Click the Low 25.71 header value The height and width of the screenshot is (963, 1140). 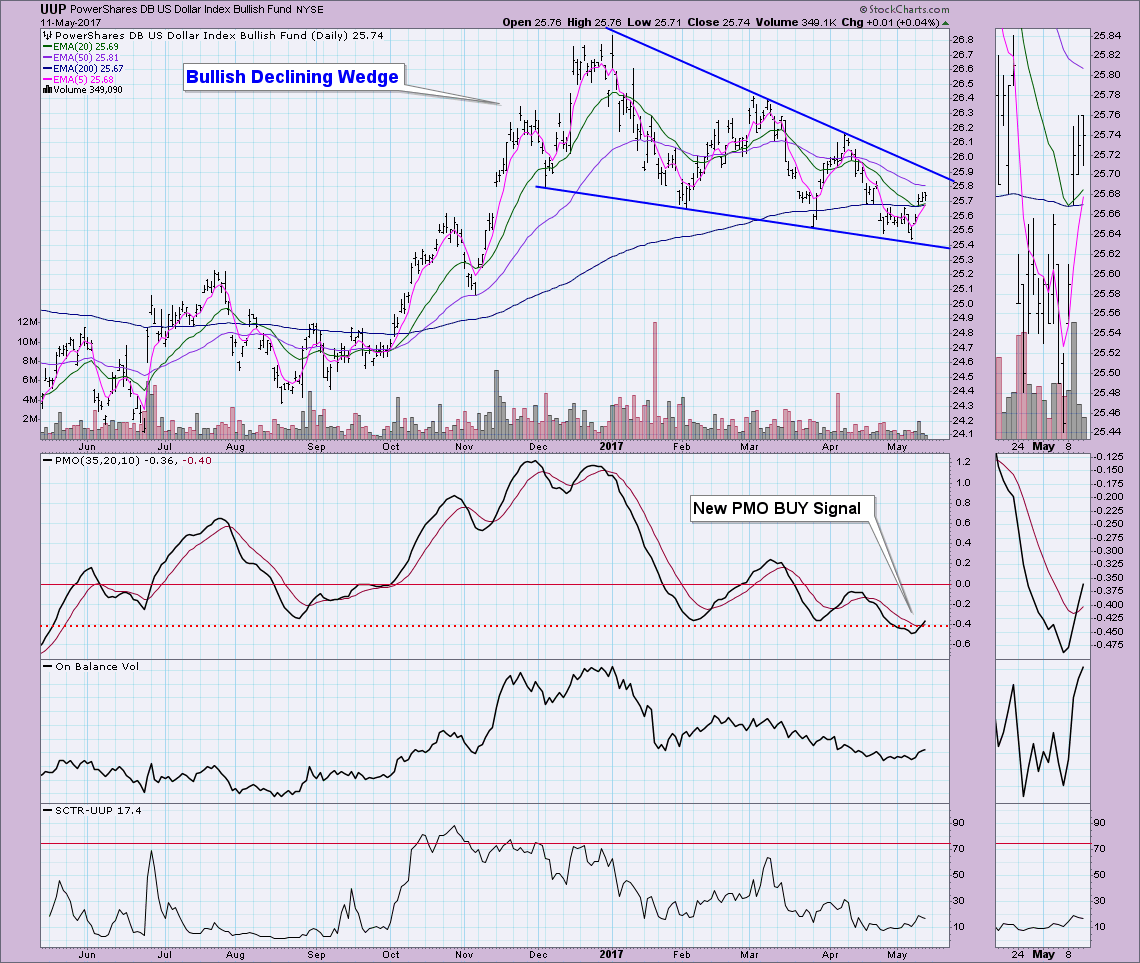(x=654, y=22)
